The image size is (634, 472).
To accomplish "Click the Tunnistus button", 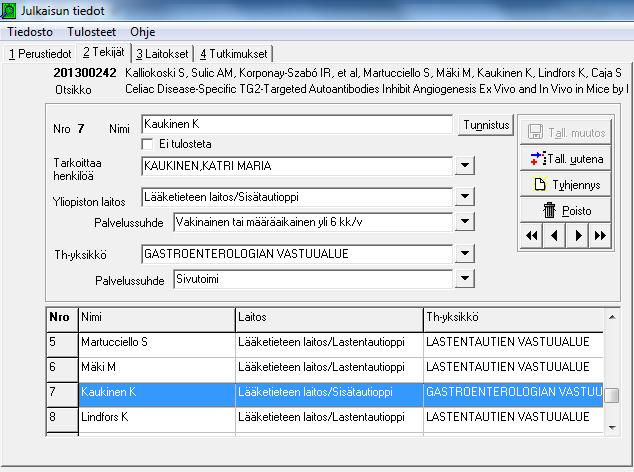I will 486,125.
